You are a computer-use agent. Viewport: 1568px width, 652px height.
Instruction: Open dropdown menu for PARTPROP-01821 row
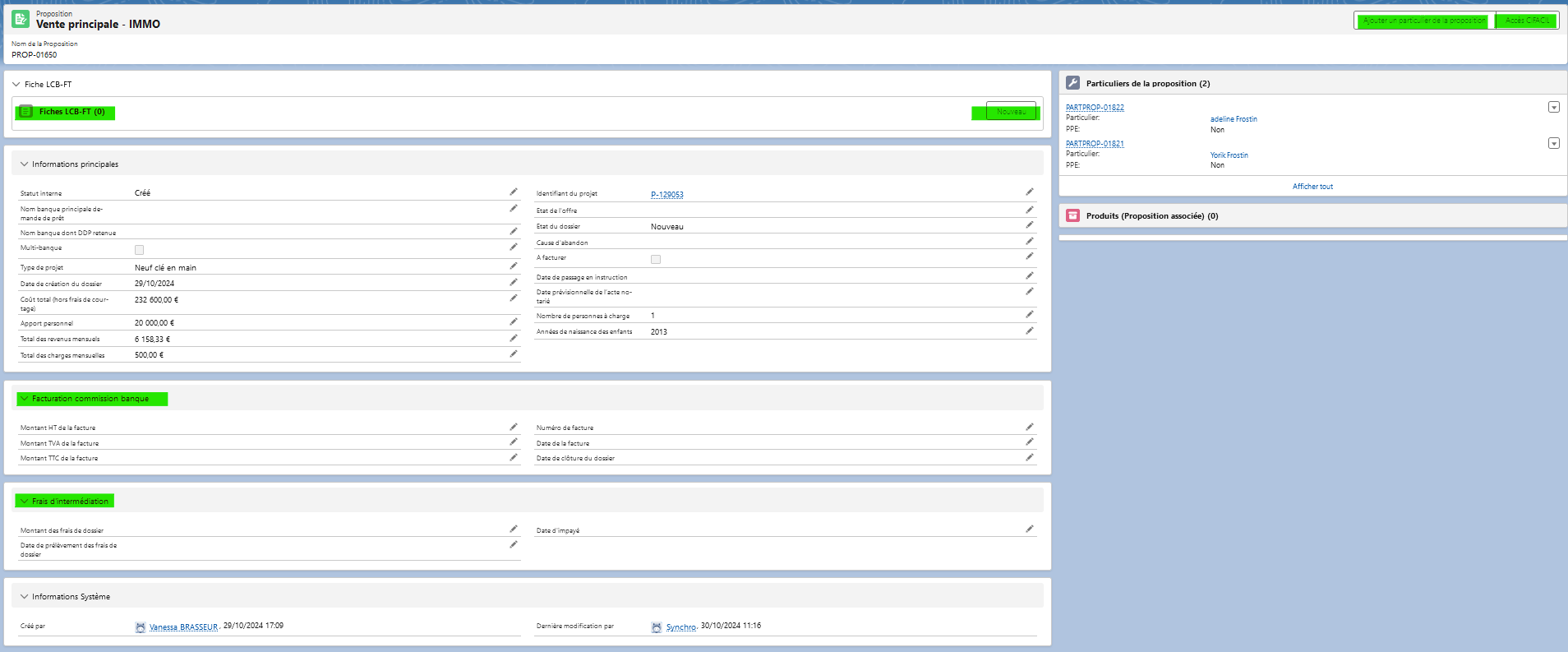point(1554,143)
